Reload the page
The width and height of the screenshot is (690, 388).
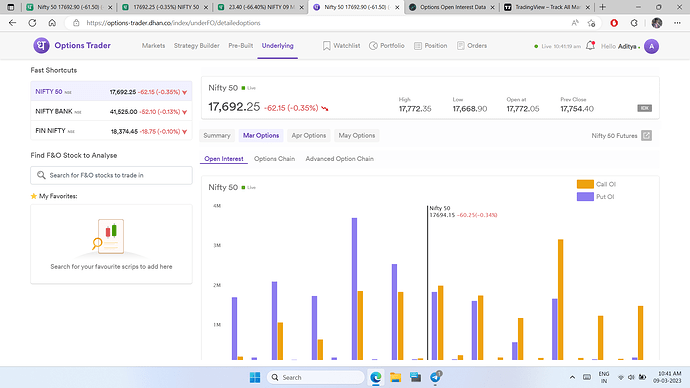click(x=32, y=23)
